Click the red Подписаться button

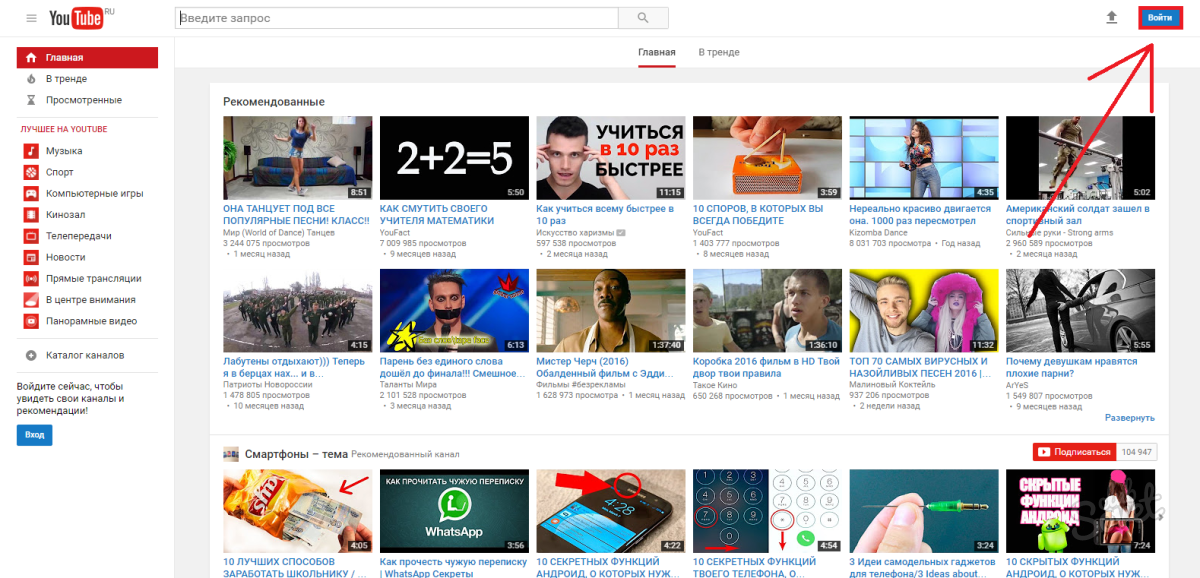click(x=1072, y=452)
